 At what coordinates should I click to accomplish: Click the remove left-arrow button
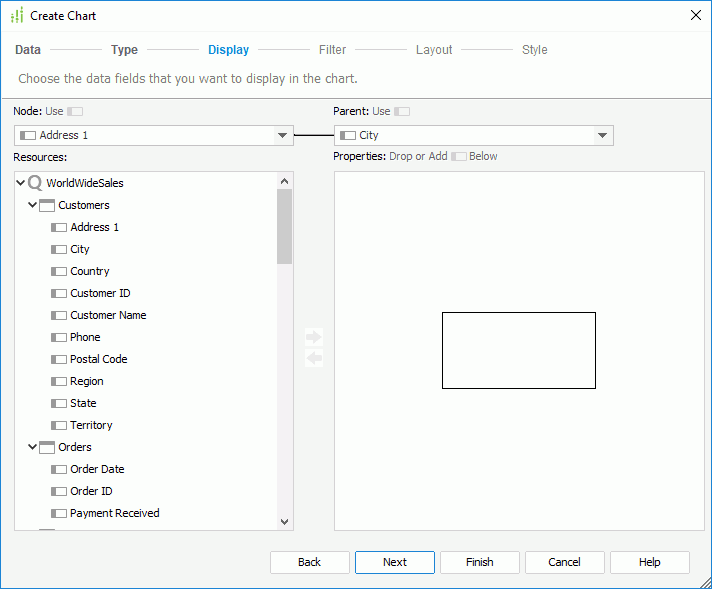(314, 358)
